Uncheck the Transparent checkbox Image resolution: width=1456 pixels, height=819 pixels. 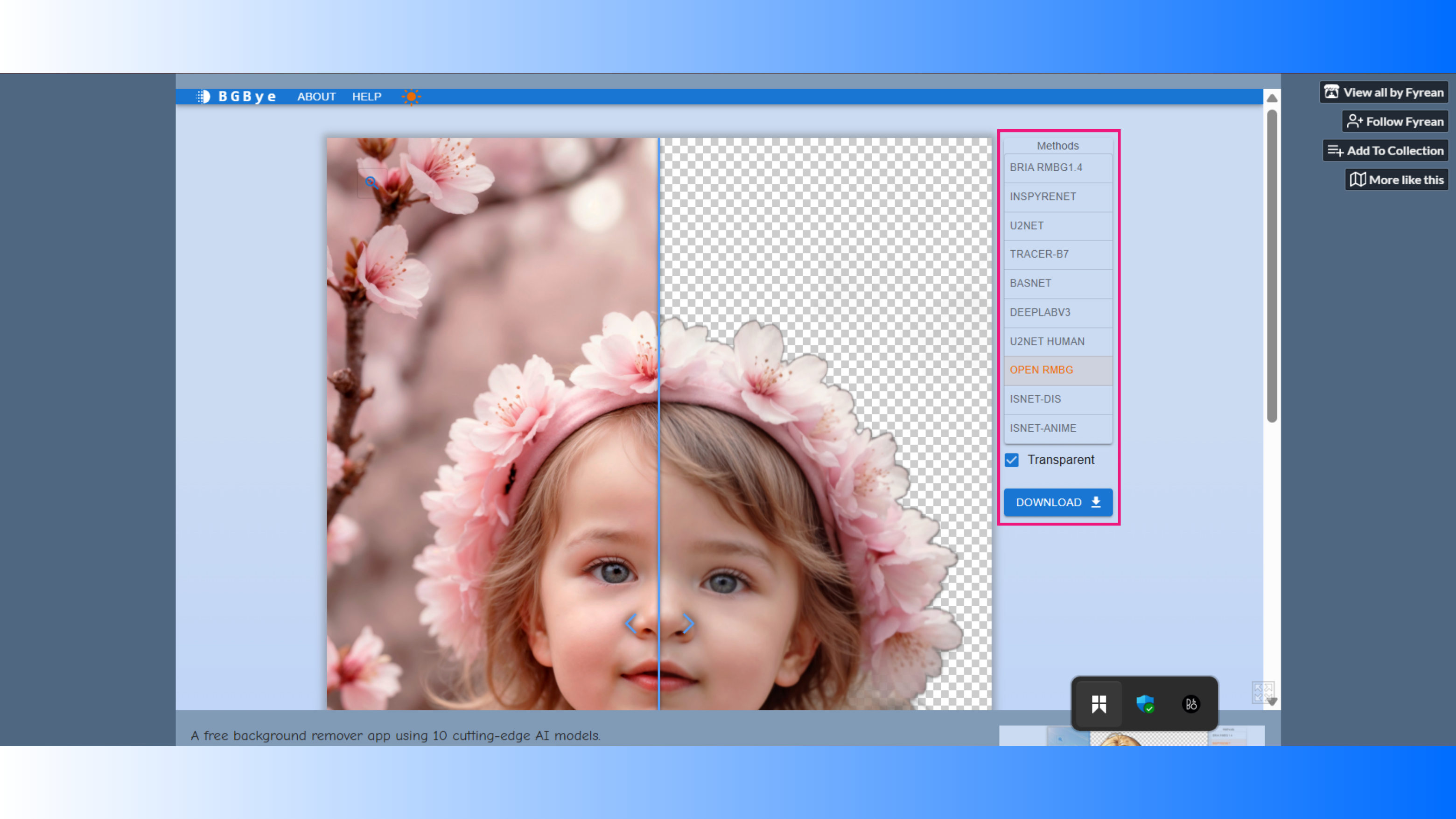1012,460
